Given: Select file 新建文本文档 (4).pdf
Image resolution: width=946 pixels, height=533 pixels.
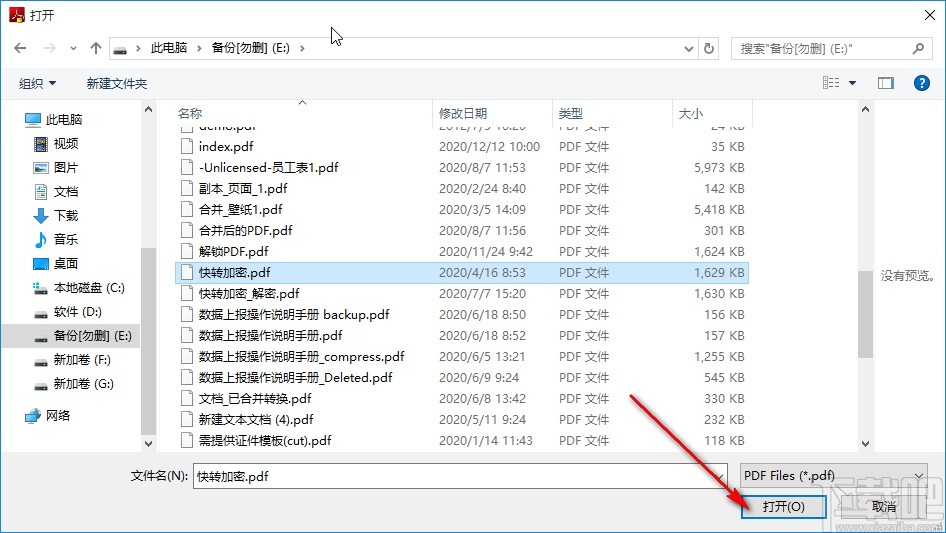Looking at the screenshot, I should click(x=462, y=420).
